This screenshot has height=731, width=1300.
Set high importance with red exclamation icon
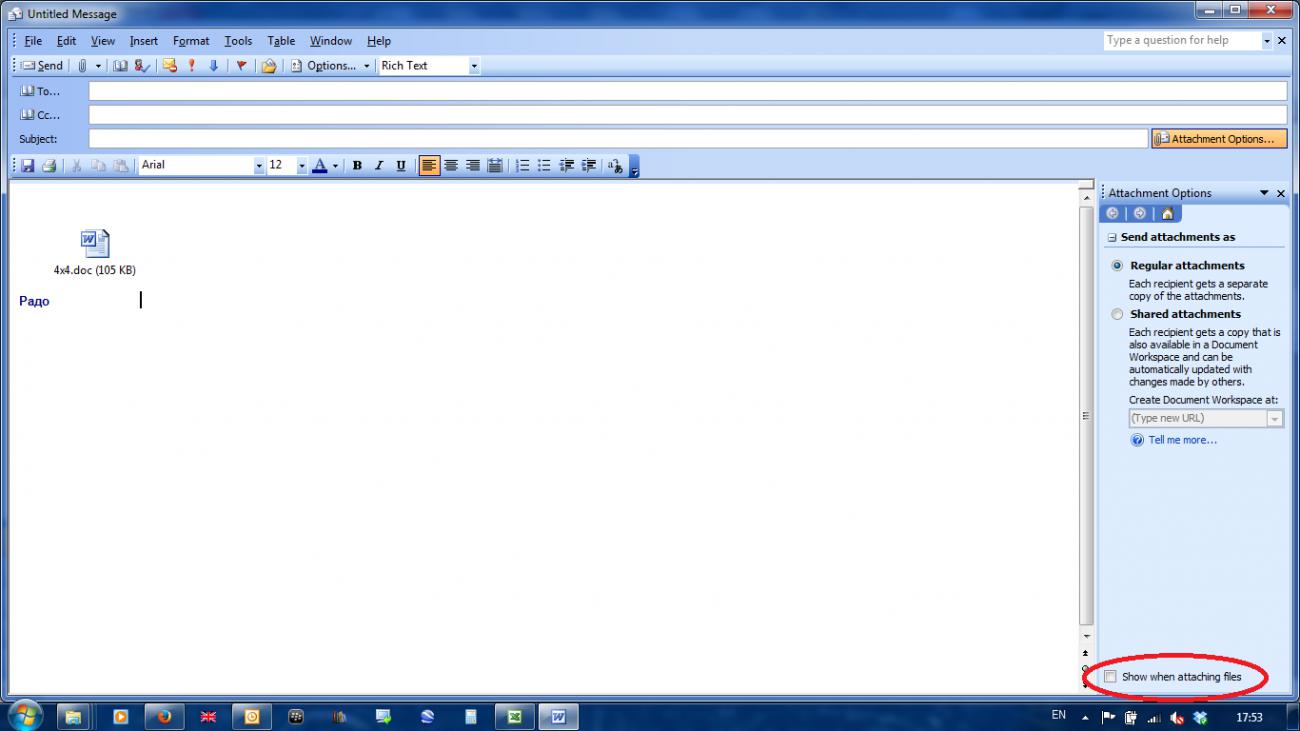tap(192, 66)
